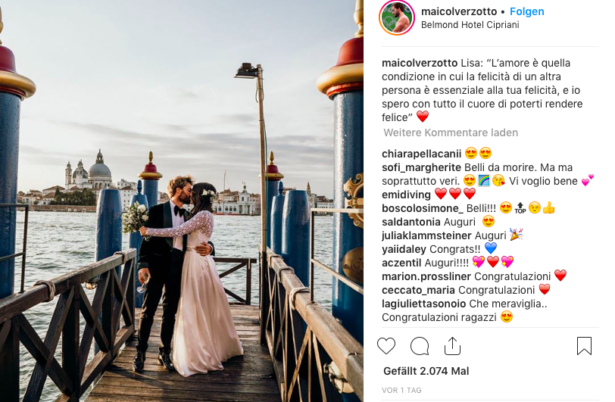This screenshot has width=615, height=402.
Task: View who liked via Gefällt 2.074 Mal
Action: point(426,371)
